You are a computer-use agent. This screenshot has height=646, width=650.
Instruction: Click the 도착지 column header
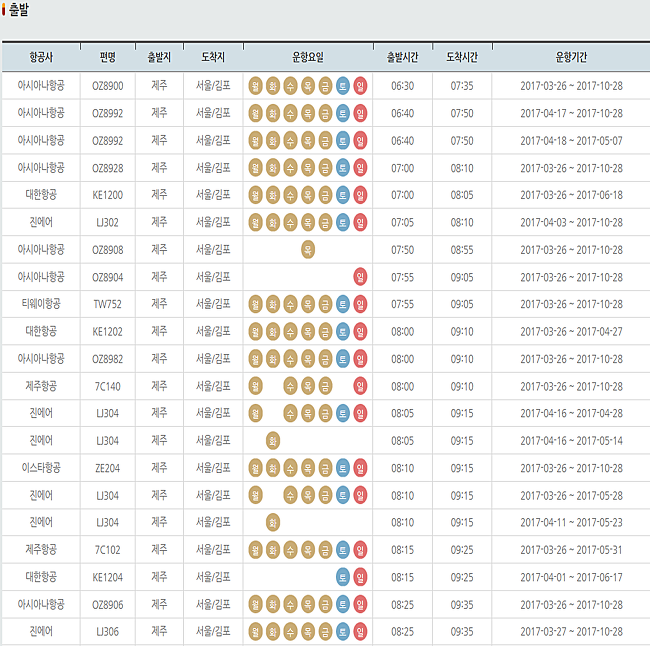click(213, 57)
